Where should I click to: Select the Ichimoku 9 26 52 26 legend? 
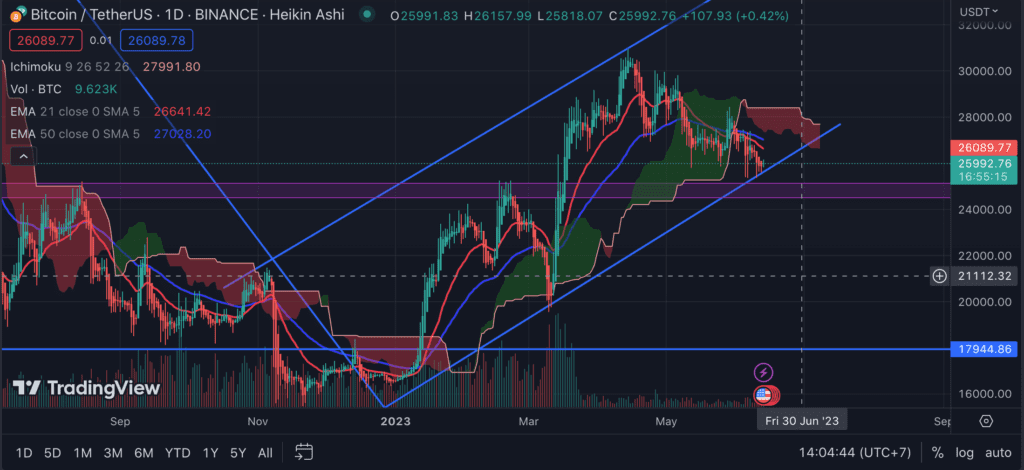tap(70, 67)
